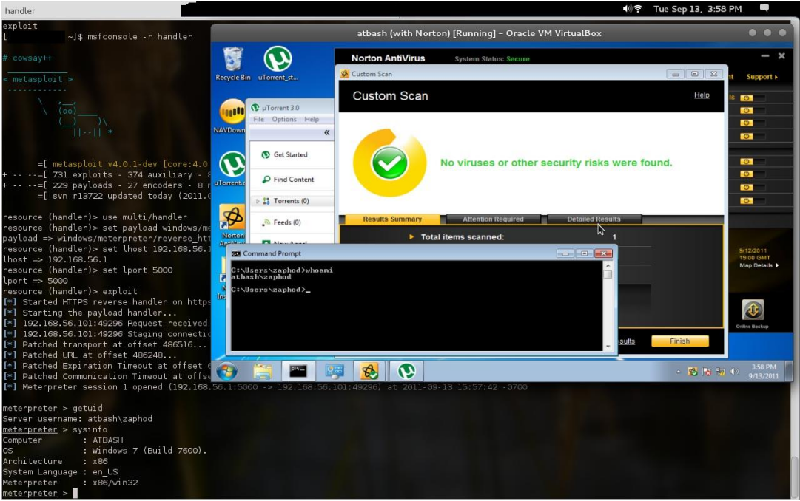This screenshot has height=501, width=800.
Task: Click the Finish button in Custom Scan
Action: pyautogui.click(x=680, y=341)
